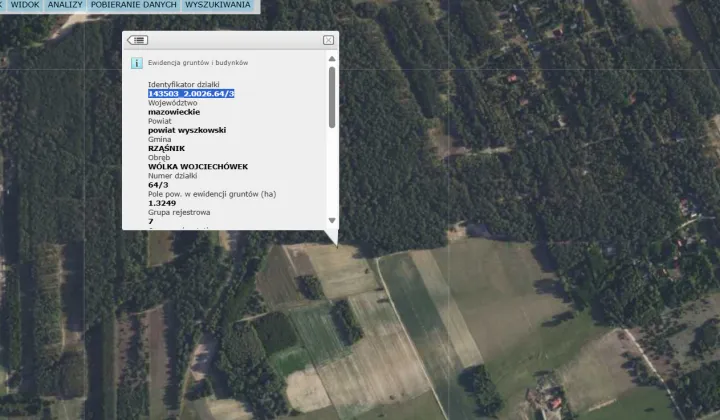This screenshot has height=420, width=720.
Task: Click the 'powiat wyszkowski' value
Action: pyautogui.click(x=187, y=130)
